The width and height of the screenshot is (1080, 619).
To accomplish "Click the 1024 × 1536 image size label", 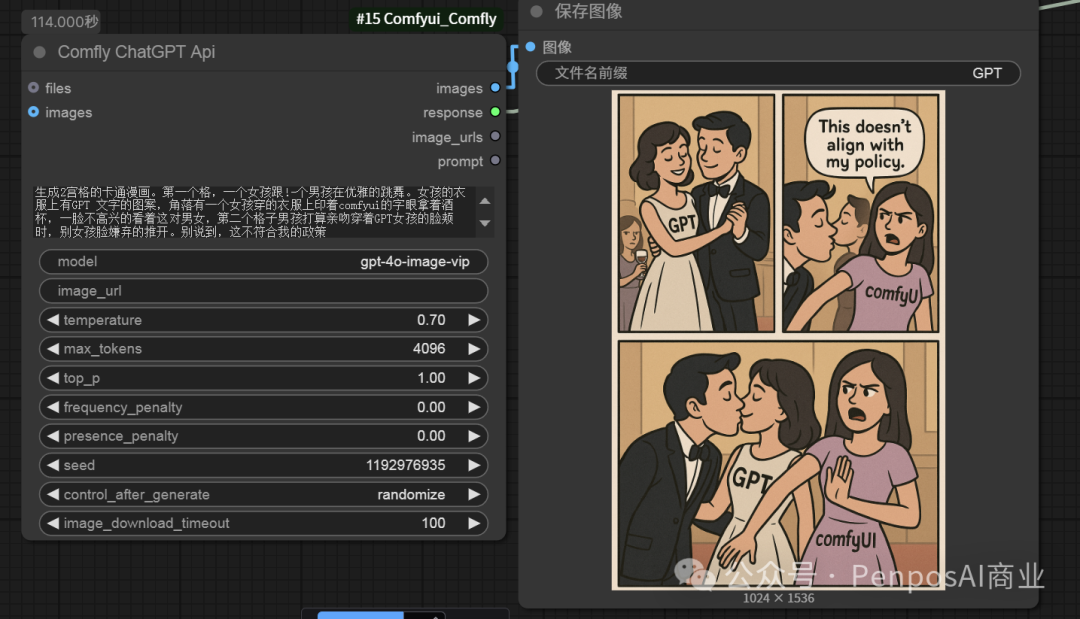I will (x=778, y=598).
